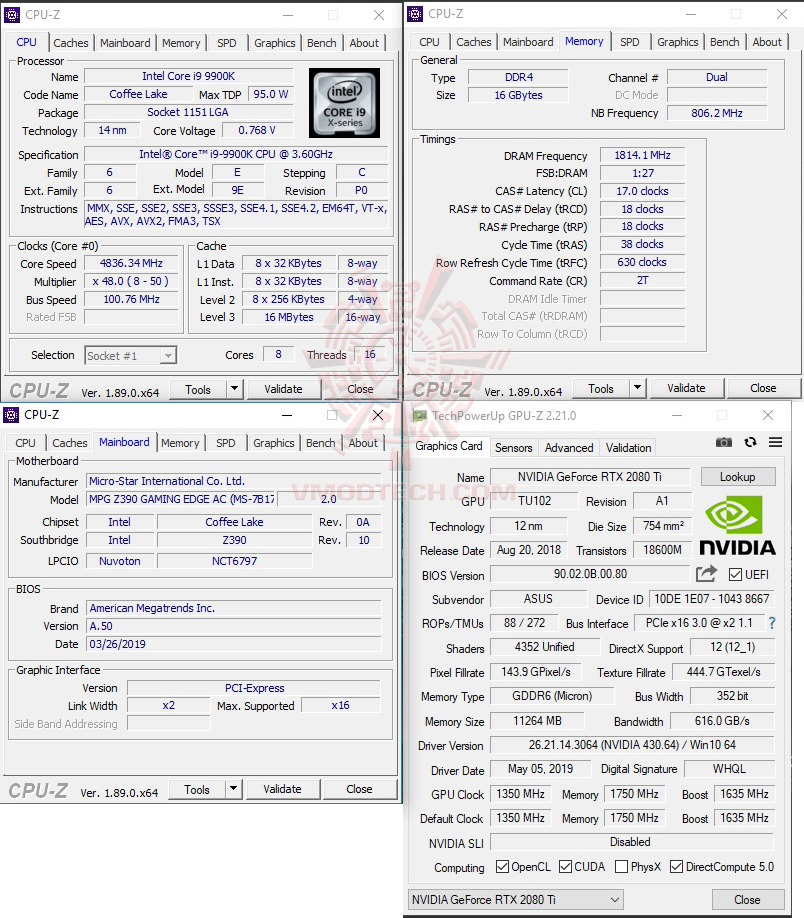Click the CPU-Z app icon in top-left window title bar
The height and width of the screenshot is (918, 804).
[12, 15]
